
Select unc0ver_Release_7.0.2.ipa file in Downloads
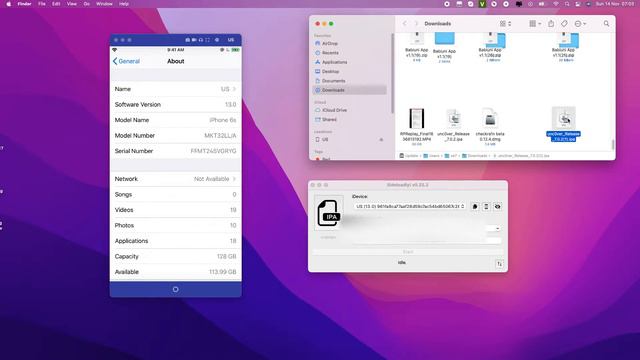(x=453, y=125)
